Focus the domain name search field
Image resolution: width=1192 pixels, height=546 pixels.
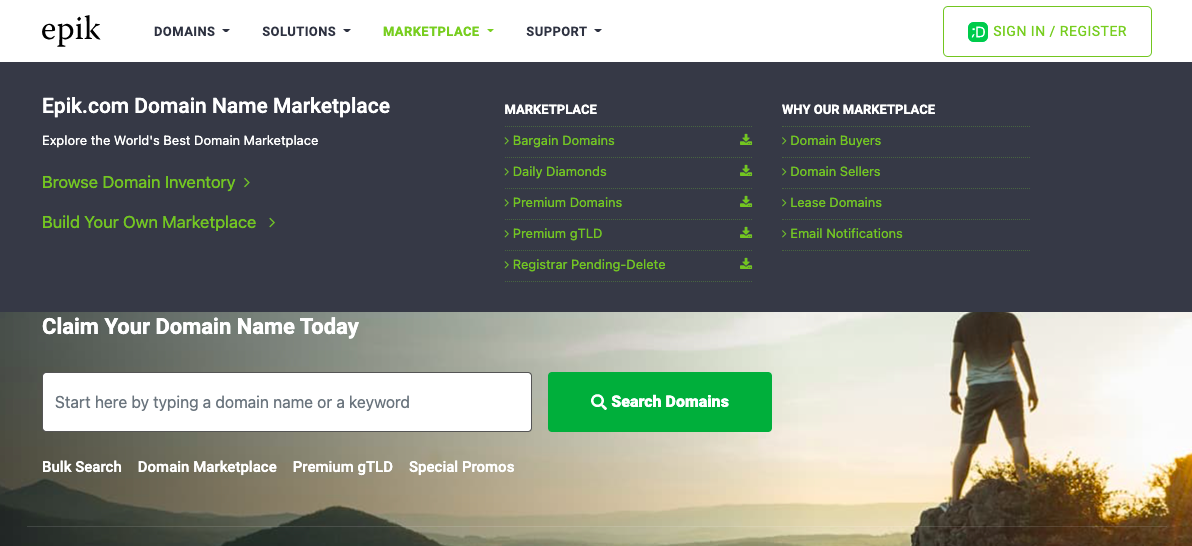287,402
